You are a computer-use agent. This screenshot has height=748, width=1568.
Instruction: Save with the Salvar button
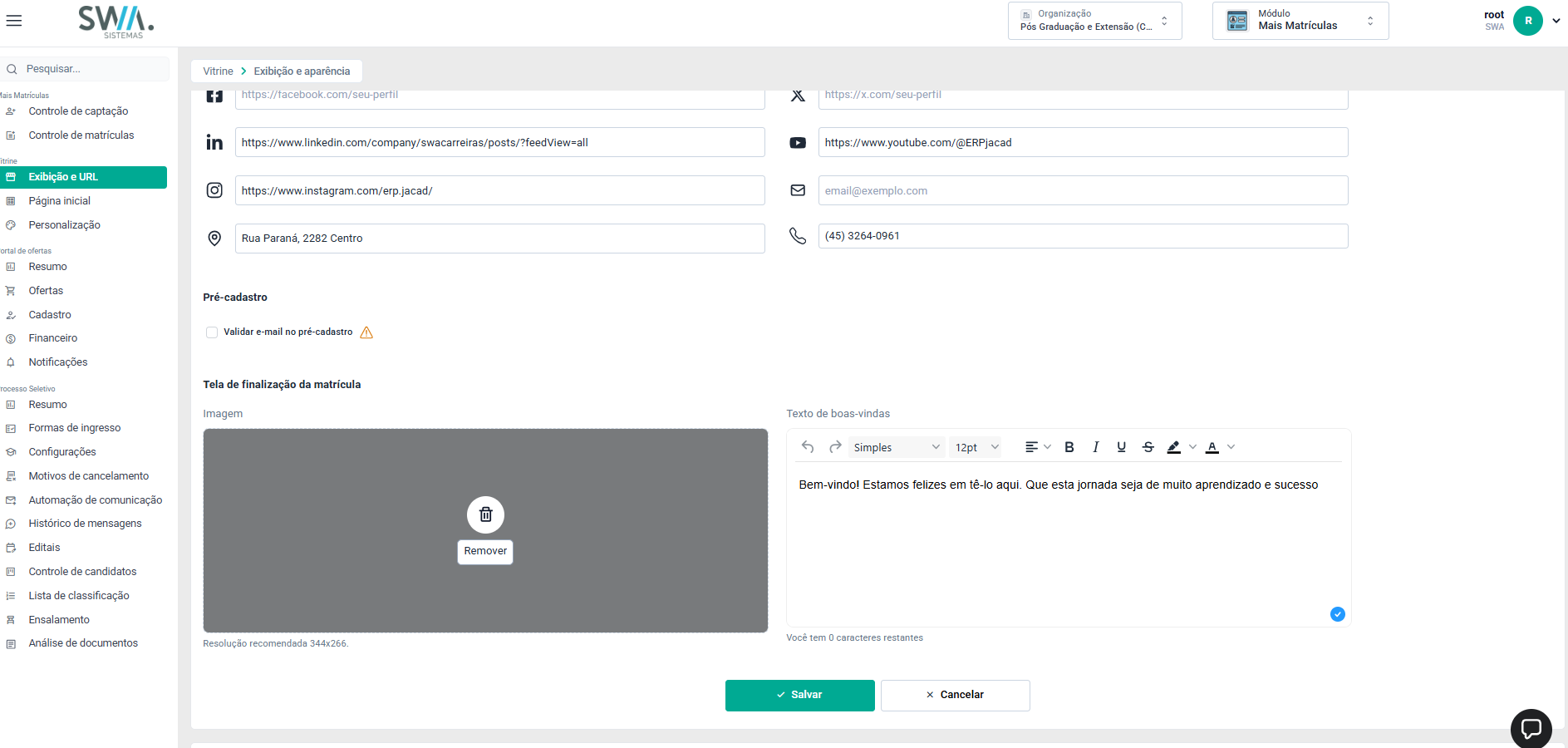tap(799, 695)
